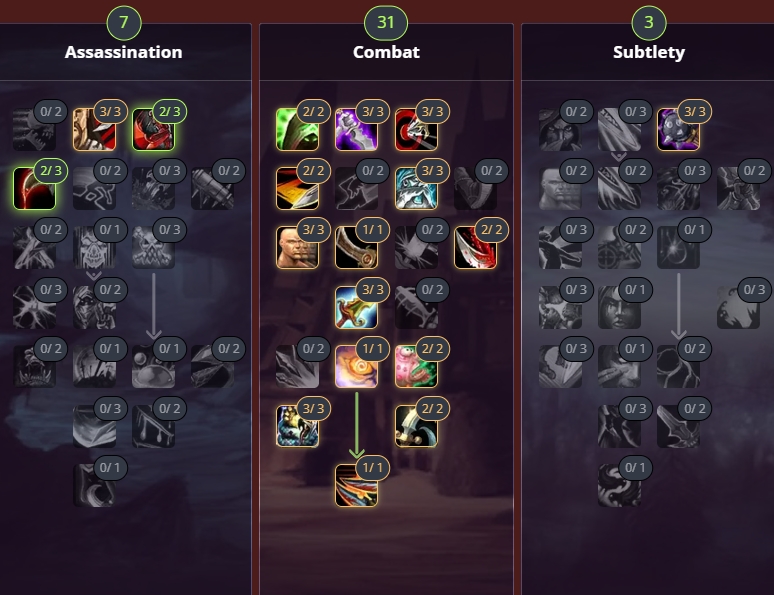This screenshot has width=774, height=595.
Task: Click the blue armored figure 3/3 talent
Action: [416, 188]
